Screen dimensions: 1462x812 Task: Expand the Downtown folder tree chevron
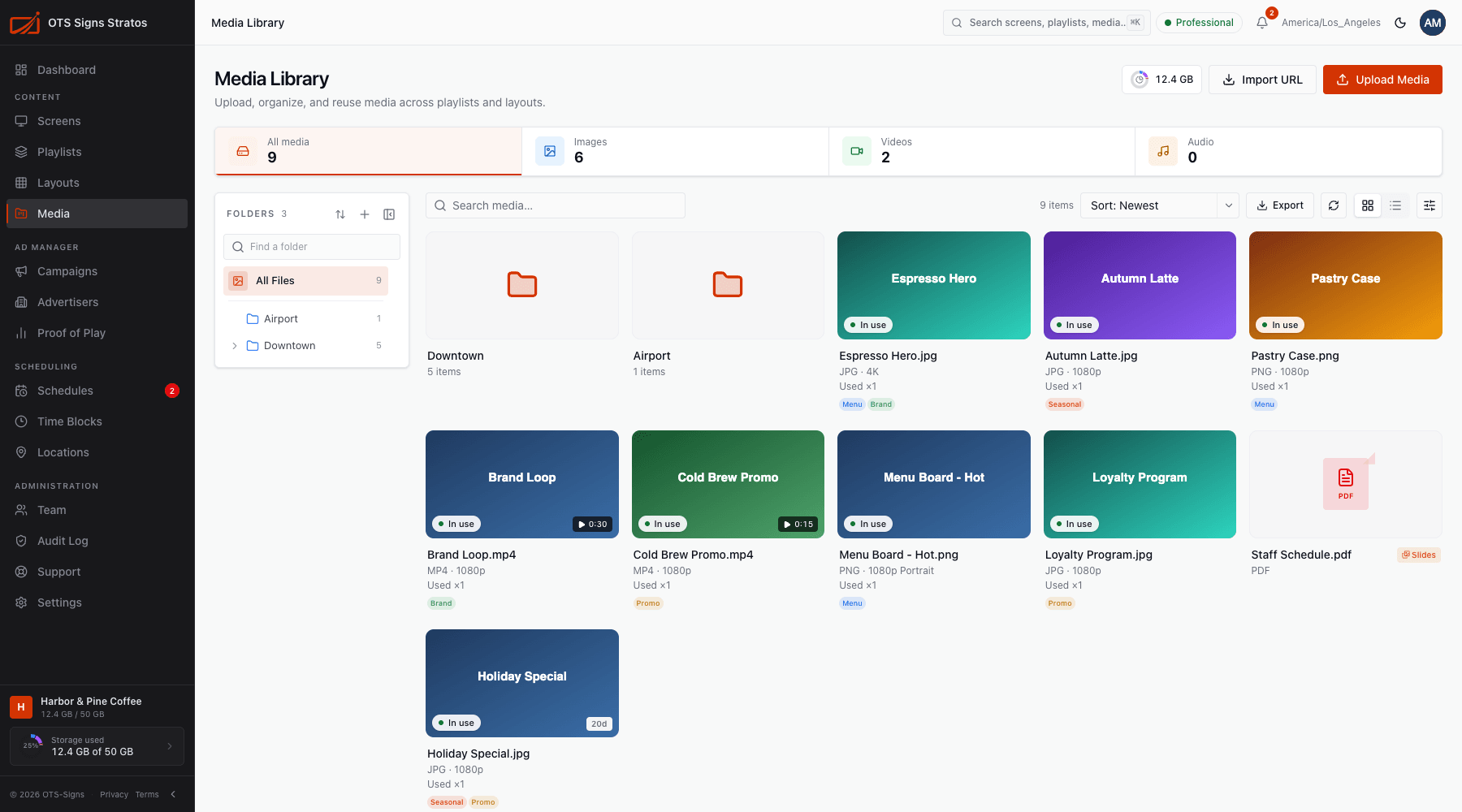tap(235, 346)
